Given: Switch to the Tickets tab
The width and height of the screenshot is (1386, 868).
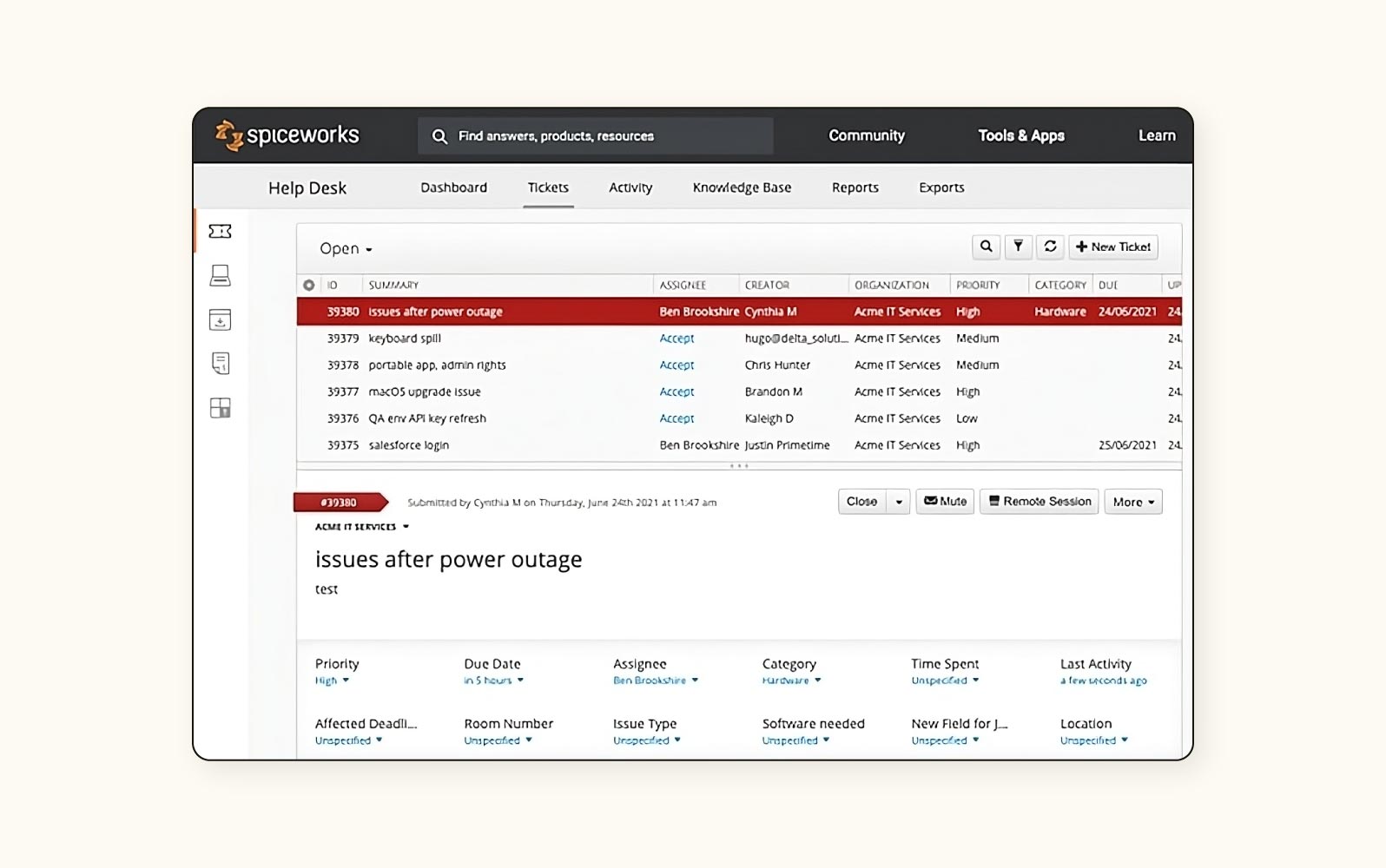Looking at the screenshot, I should pyautogui.click(x=548, y=187).
